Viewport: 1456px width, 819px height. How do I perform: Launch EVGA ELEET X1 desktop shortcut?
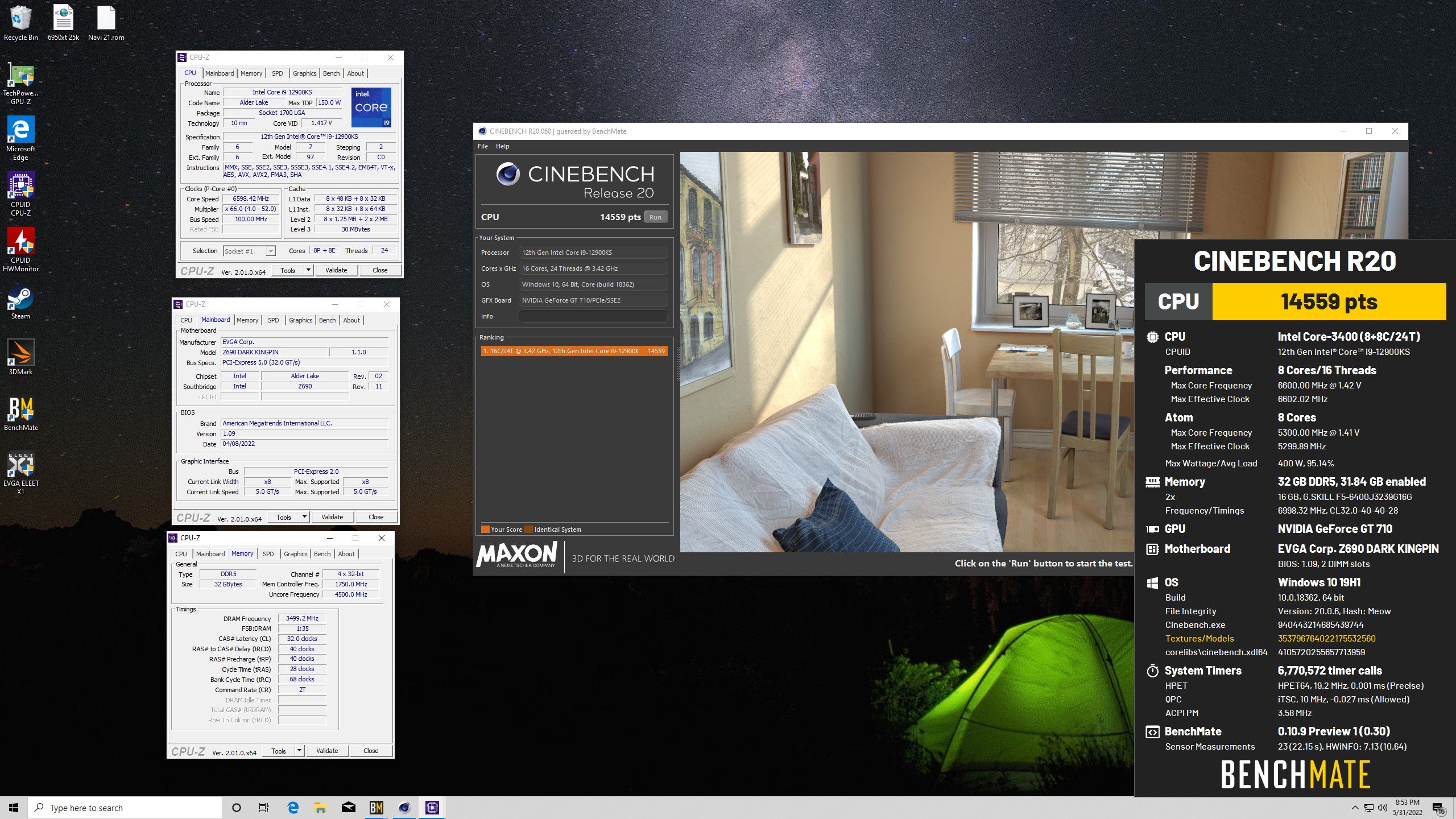(20, 474)
